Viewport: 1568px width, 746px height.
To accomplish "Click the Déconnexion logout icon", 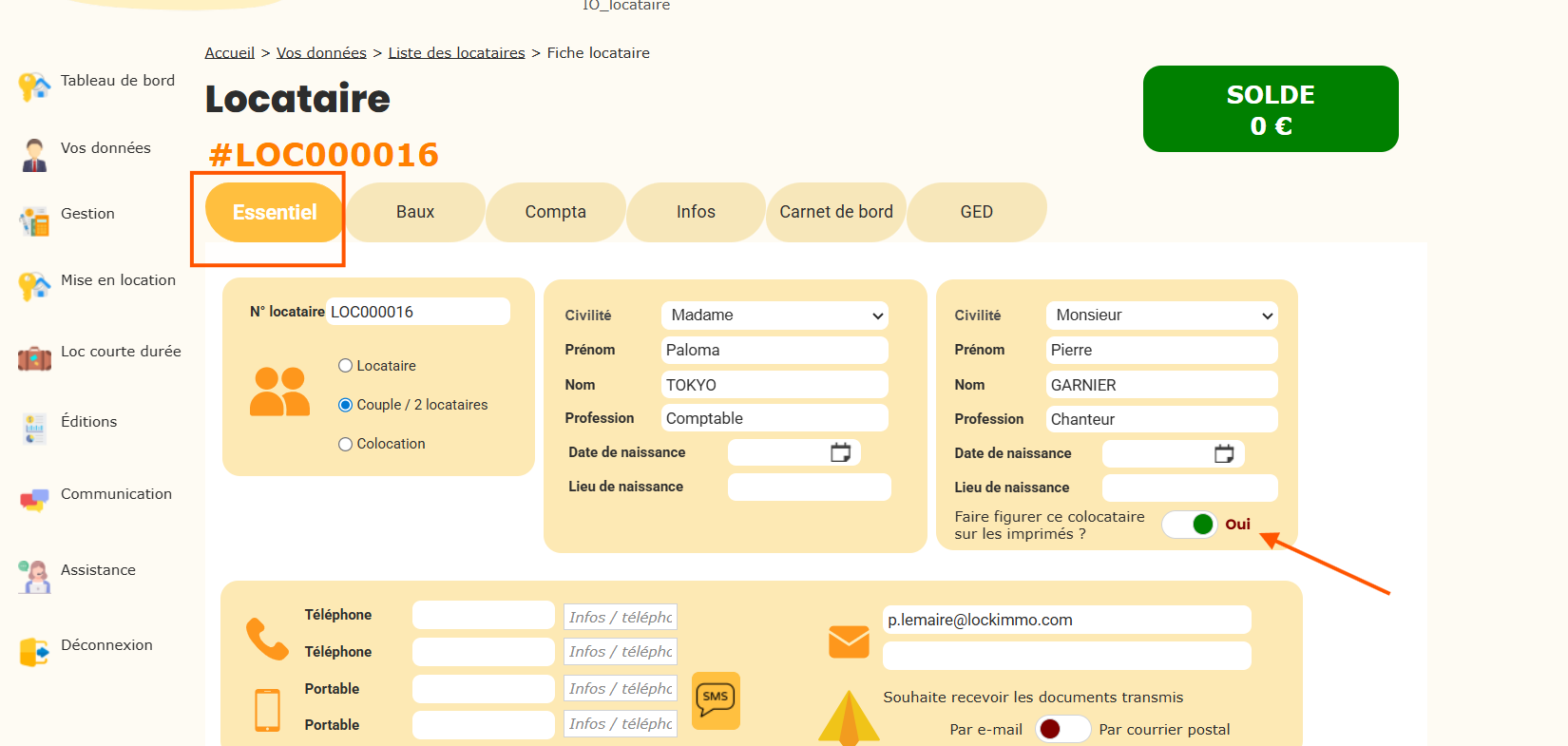I will tap(34, 652).
